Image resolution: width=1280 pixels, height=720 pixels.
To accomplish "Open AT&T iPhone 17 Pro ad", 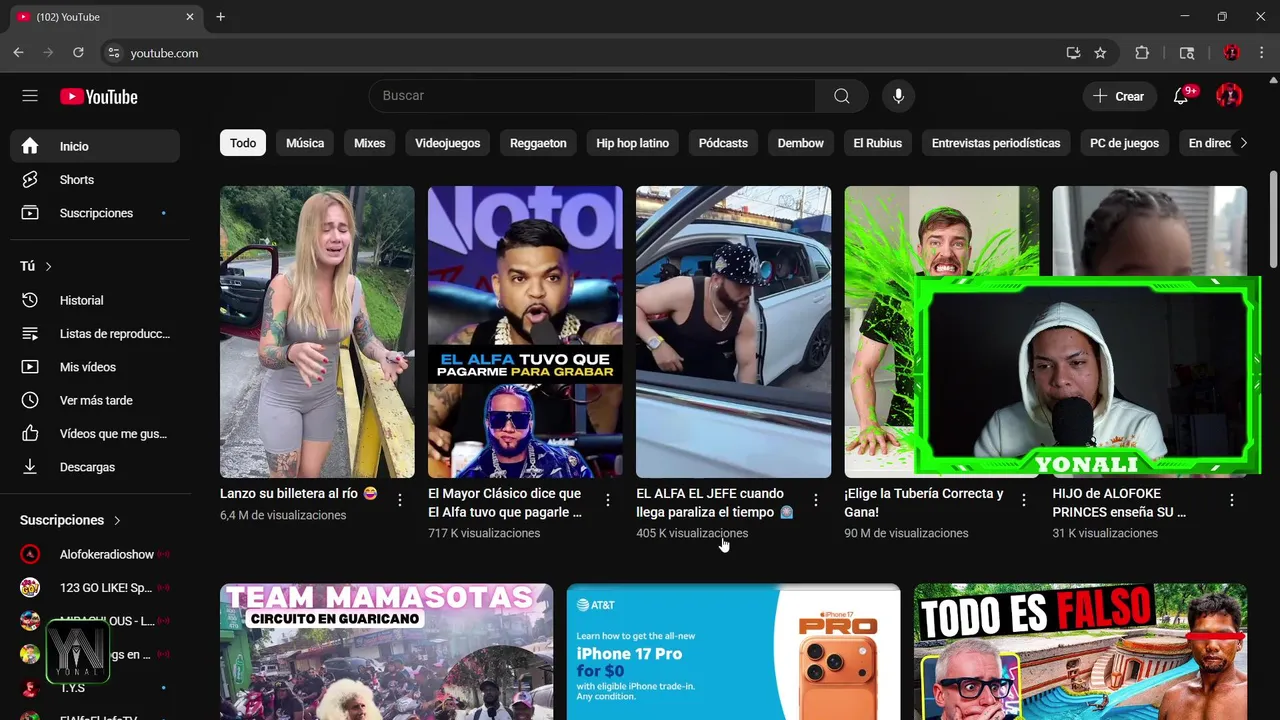I will 733,652.
